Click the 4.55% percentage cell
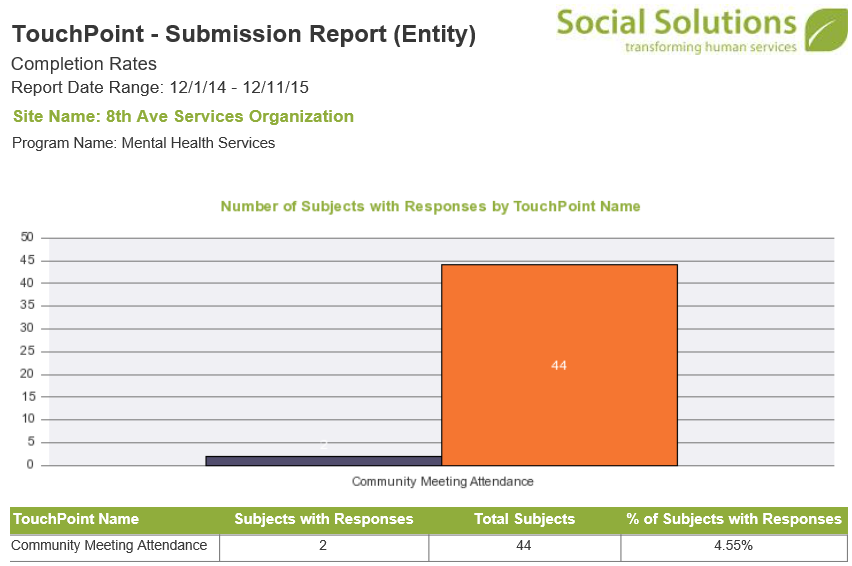The width and height of the screenshot is (852, 566). [x=734, y=548]
